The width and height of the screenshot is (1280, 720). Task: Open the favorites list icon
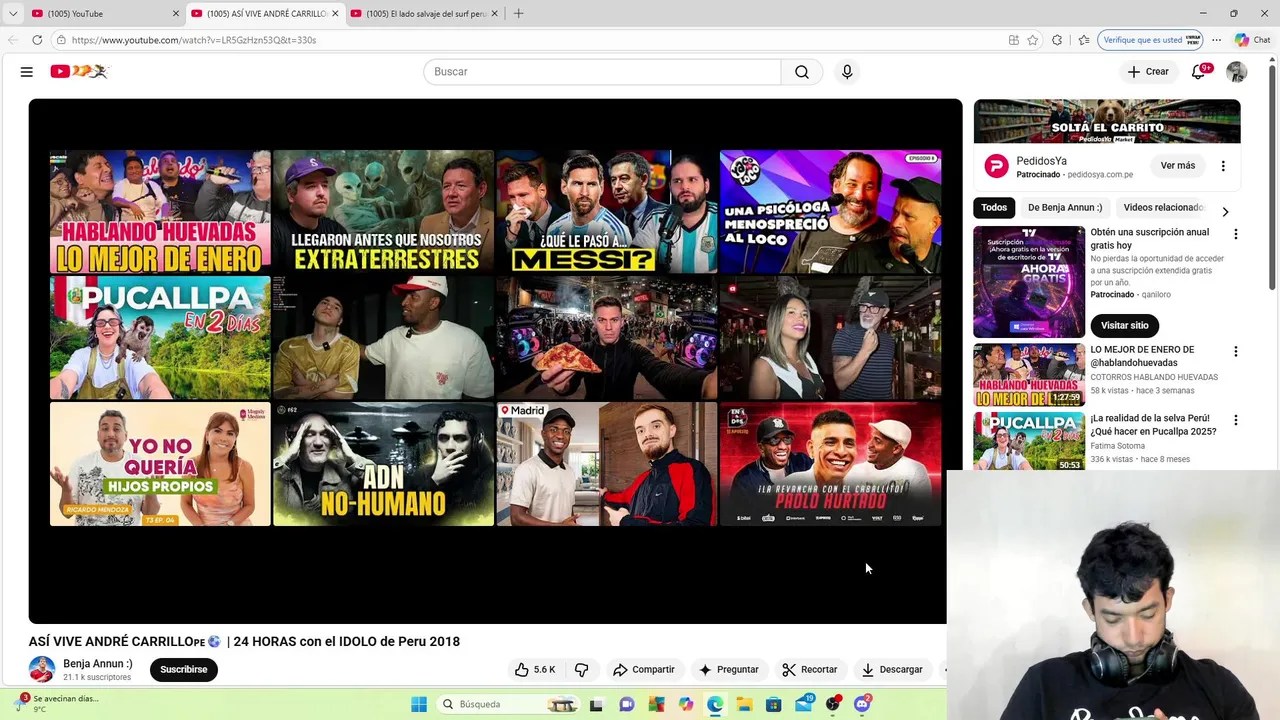[x=1084, y=40]
